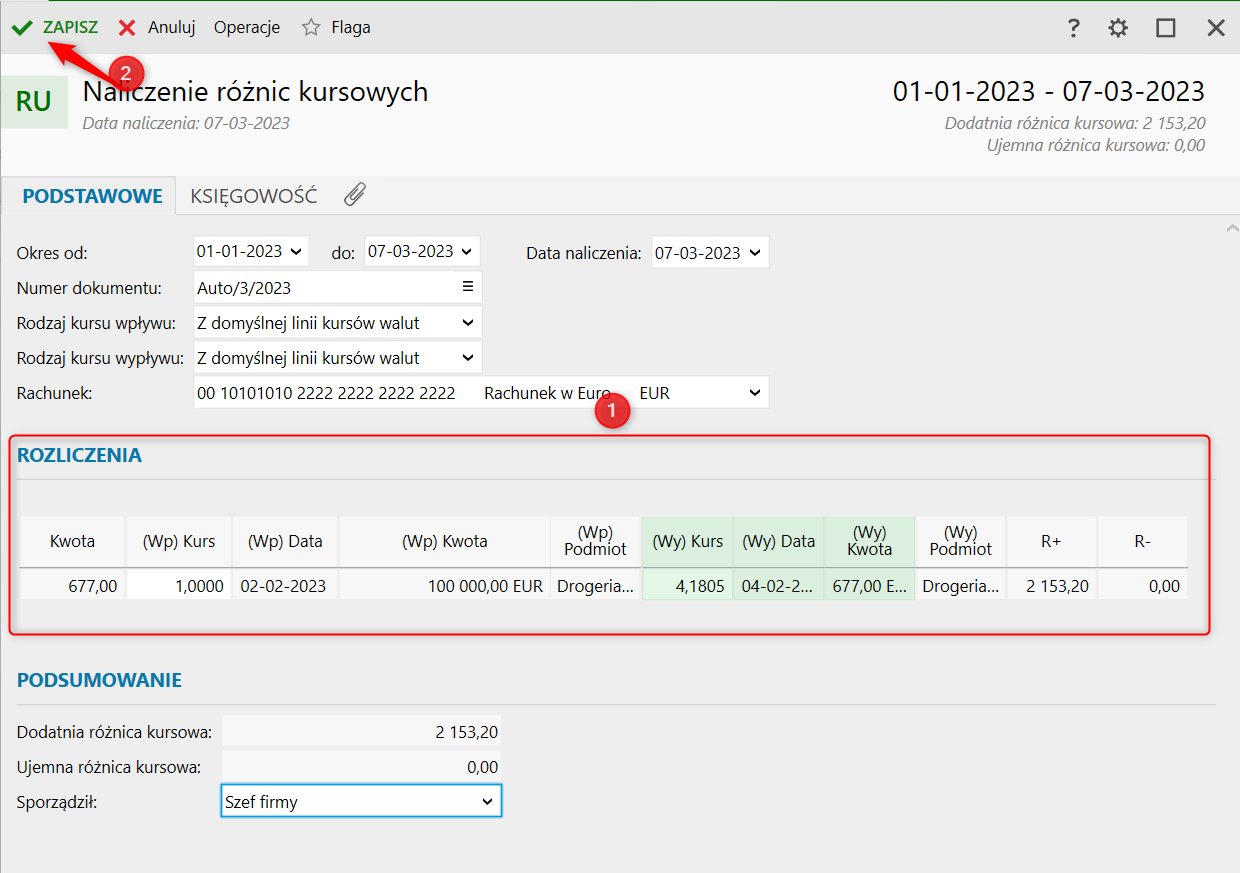Image resolution: width=1240 pixels, height=873 pixels.
Task: Open the attachments paperclip tab
Action: click(x=354, y=195)
